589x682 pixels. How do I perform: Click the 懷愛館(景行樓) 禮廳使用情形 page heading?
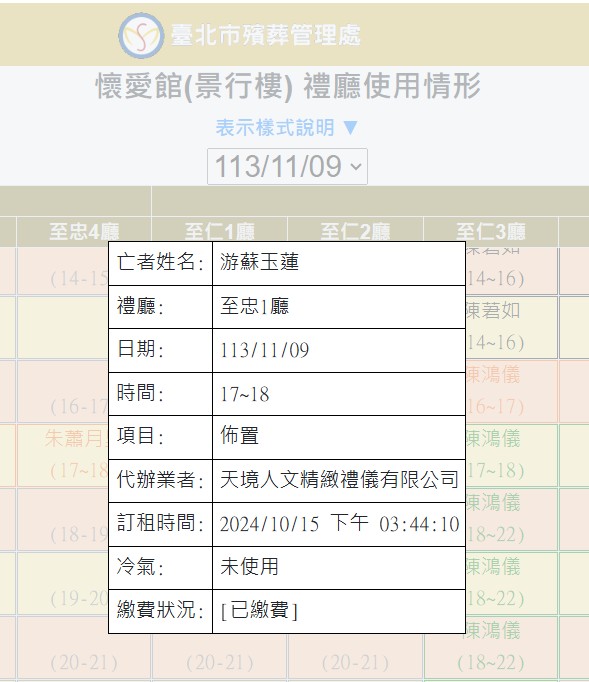[x=288, y=86]
